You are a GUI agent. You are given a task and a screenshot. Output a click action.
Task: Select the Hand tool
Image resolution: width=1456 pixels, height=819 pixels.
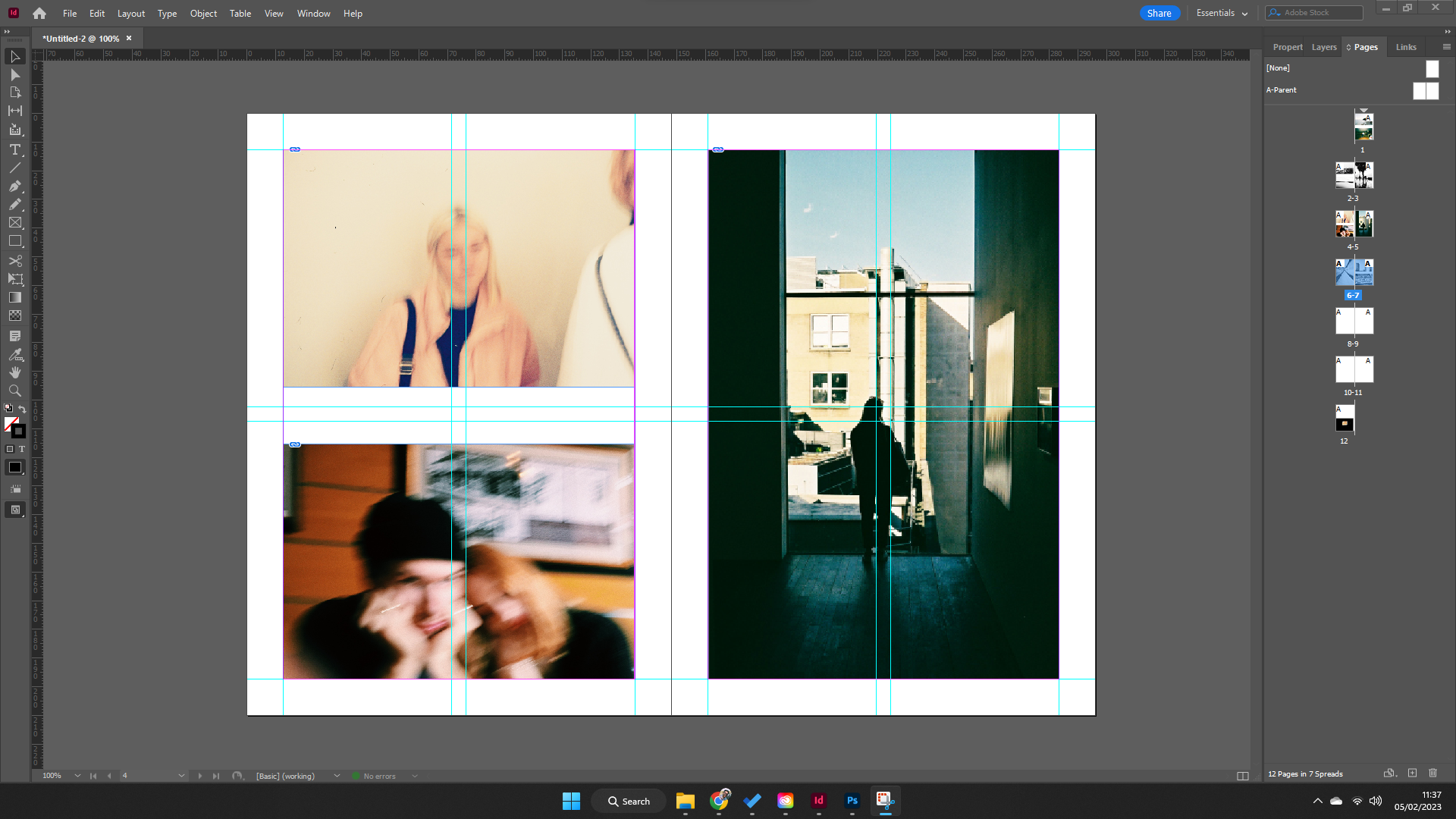tap(14, 372)
